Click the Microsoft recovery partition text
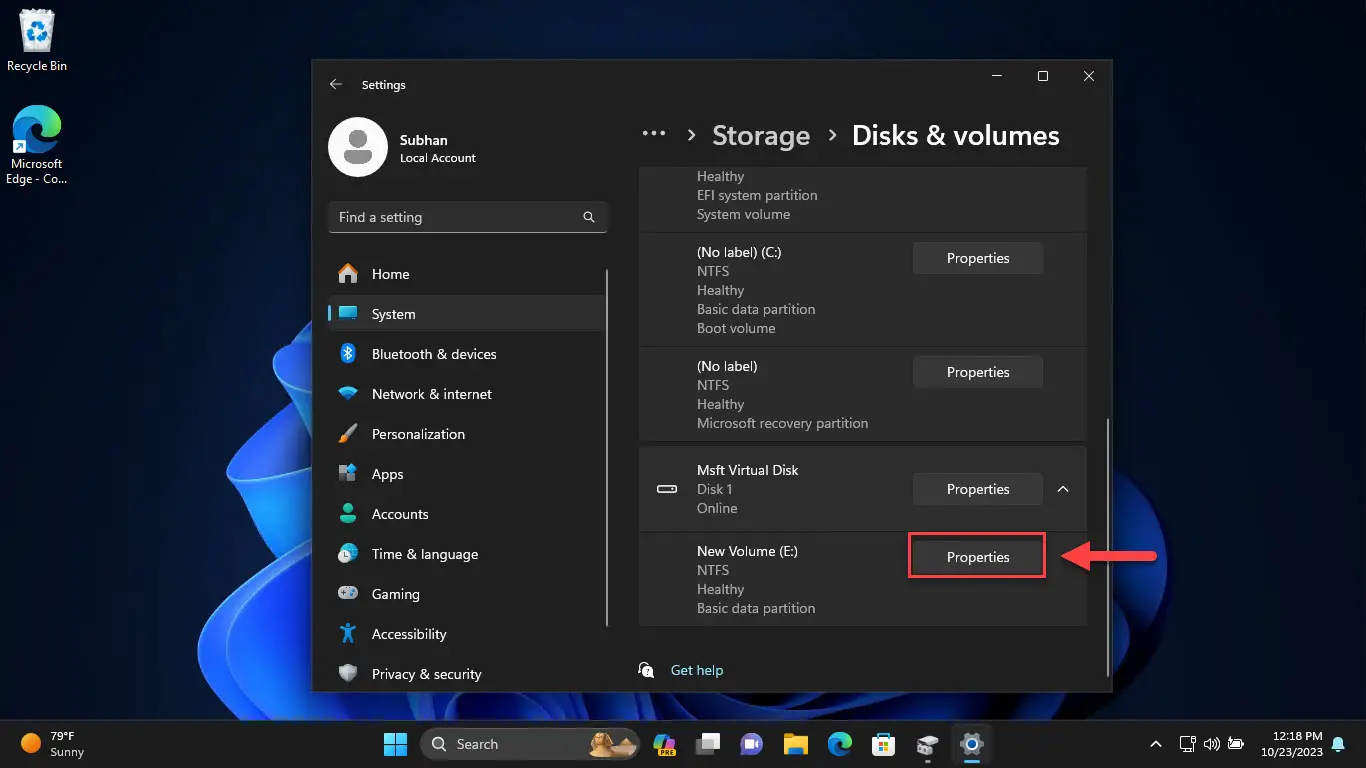This screenshot has width=1366, height=768. 782,423
